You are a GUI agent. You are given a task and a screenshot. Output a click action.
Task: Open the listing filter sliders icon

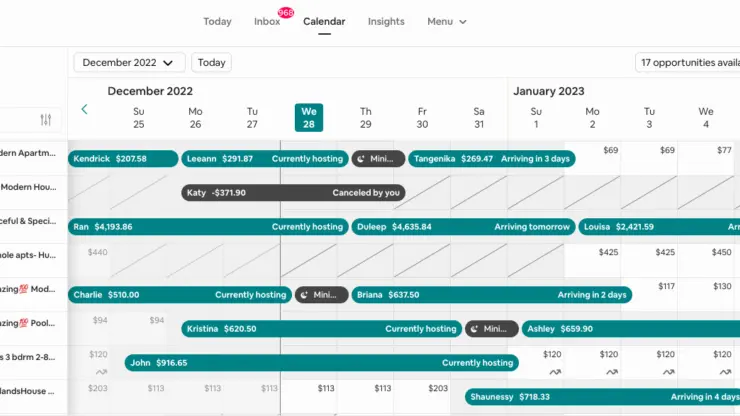(x=46, y=120)
